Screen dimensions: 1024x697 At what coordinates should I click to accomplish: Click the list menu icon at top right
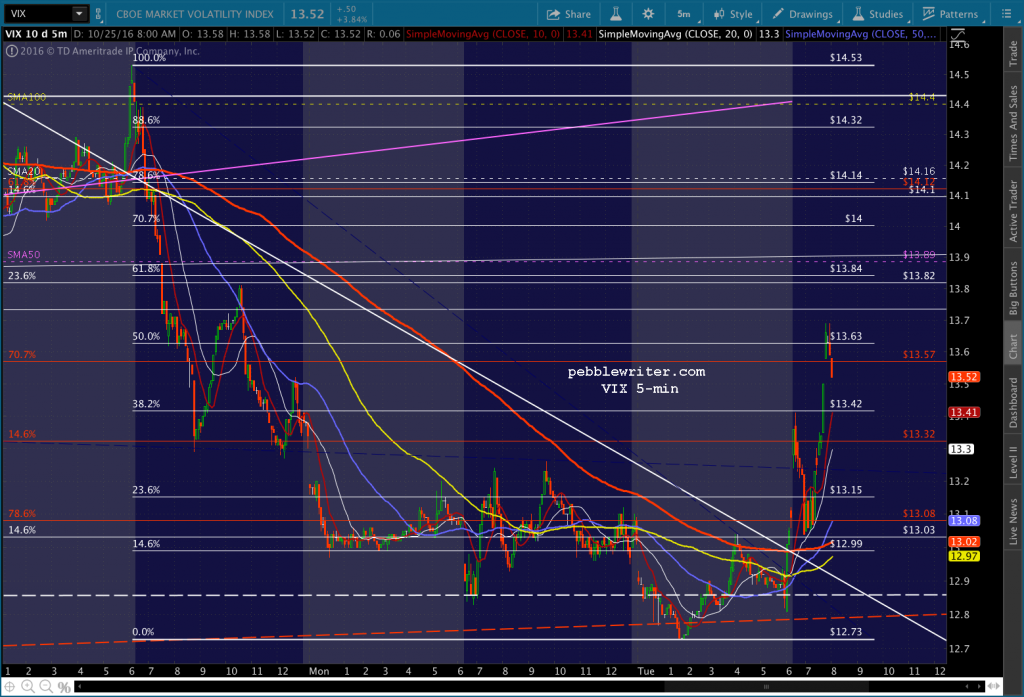click(1006, 14)
